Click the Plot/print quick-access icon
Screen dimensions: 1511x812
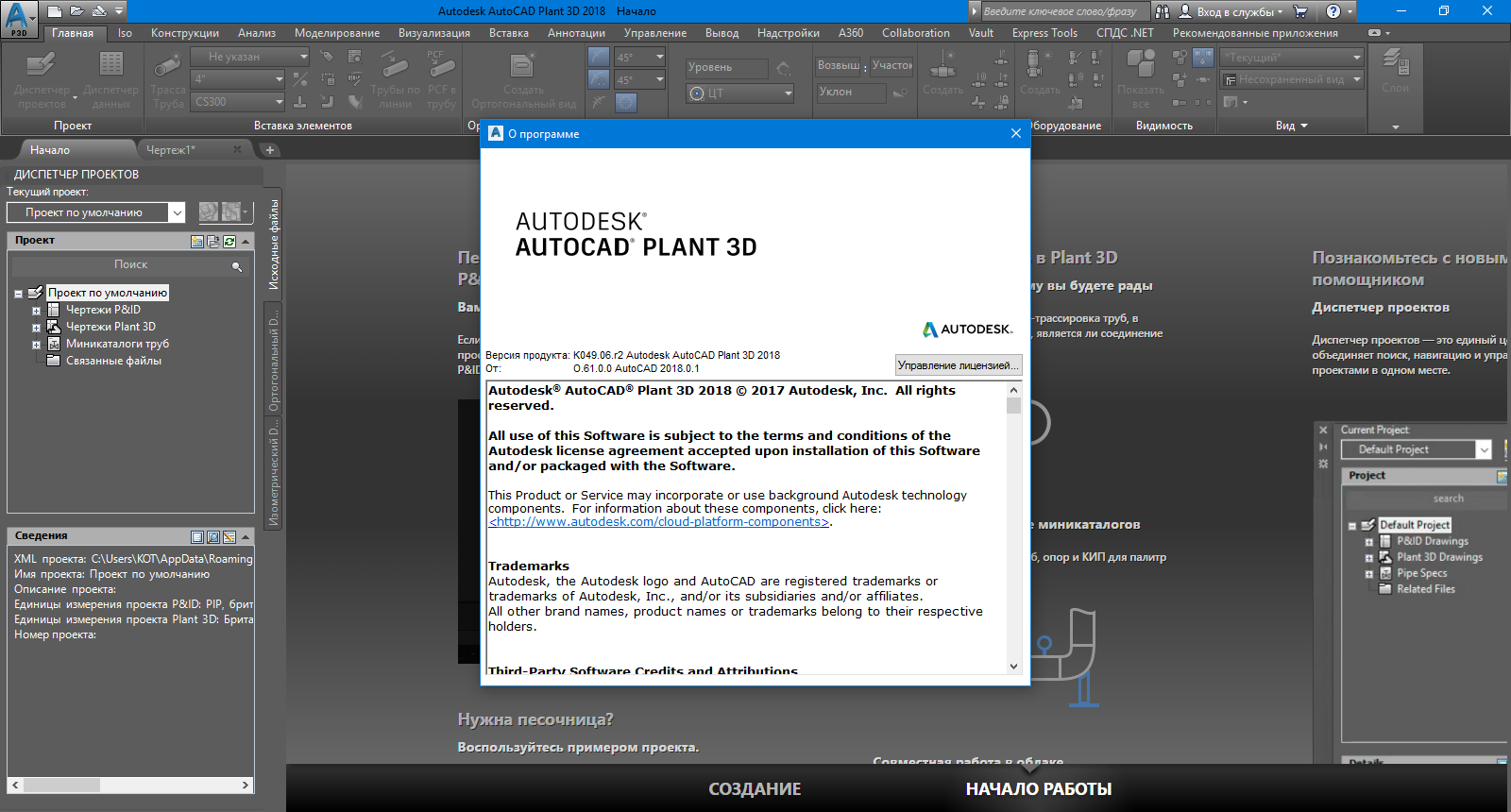click(99, 11)
